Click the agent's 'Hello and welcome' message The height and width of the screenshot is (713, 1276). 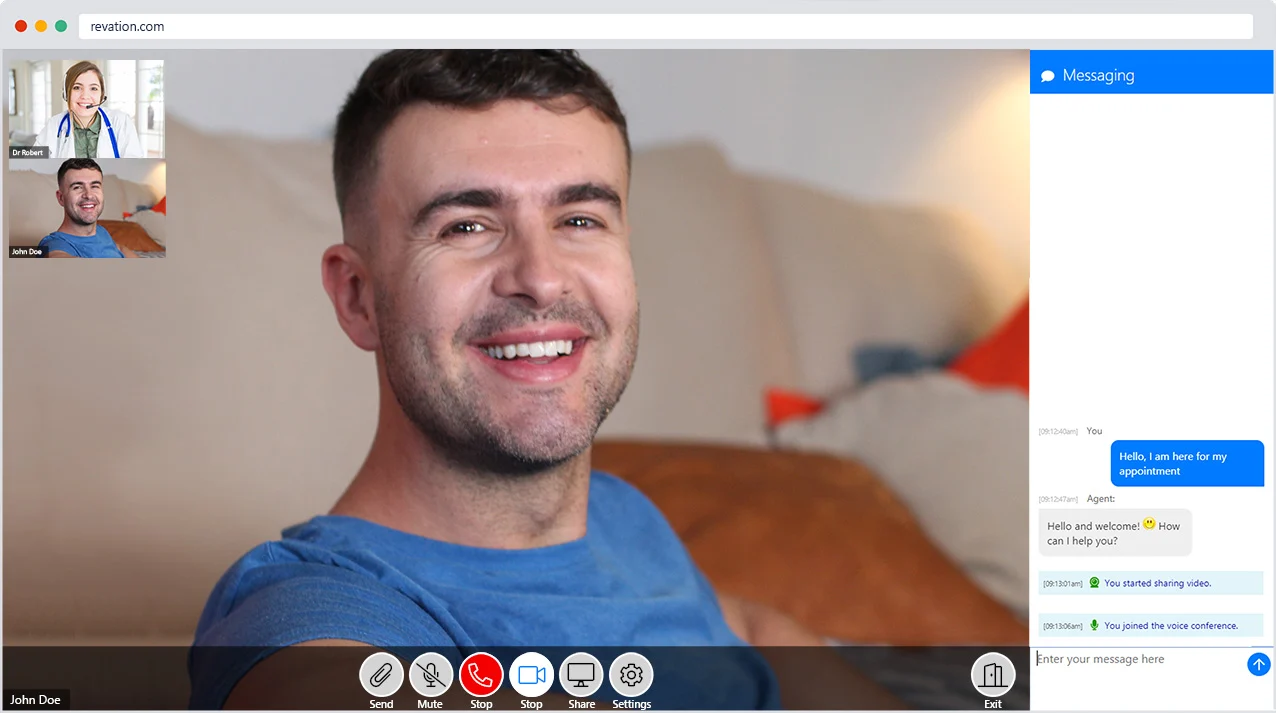pos(1114,533)
